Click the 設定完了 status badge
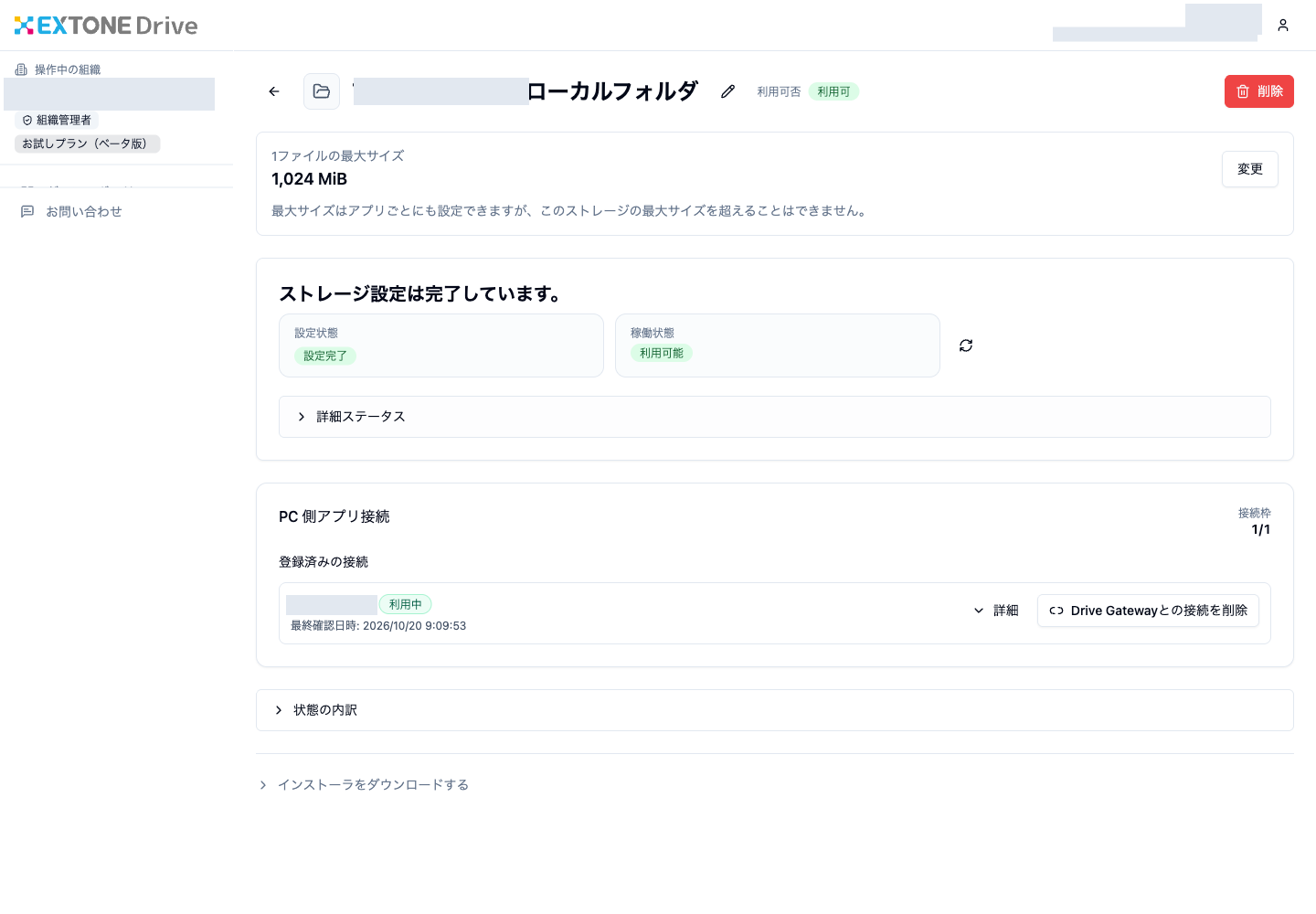 325,356
